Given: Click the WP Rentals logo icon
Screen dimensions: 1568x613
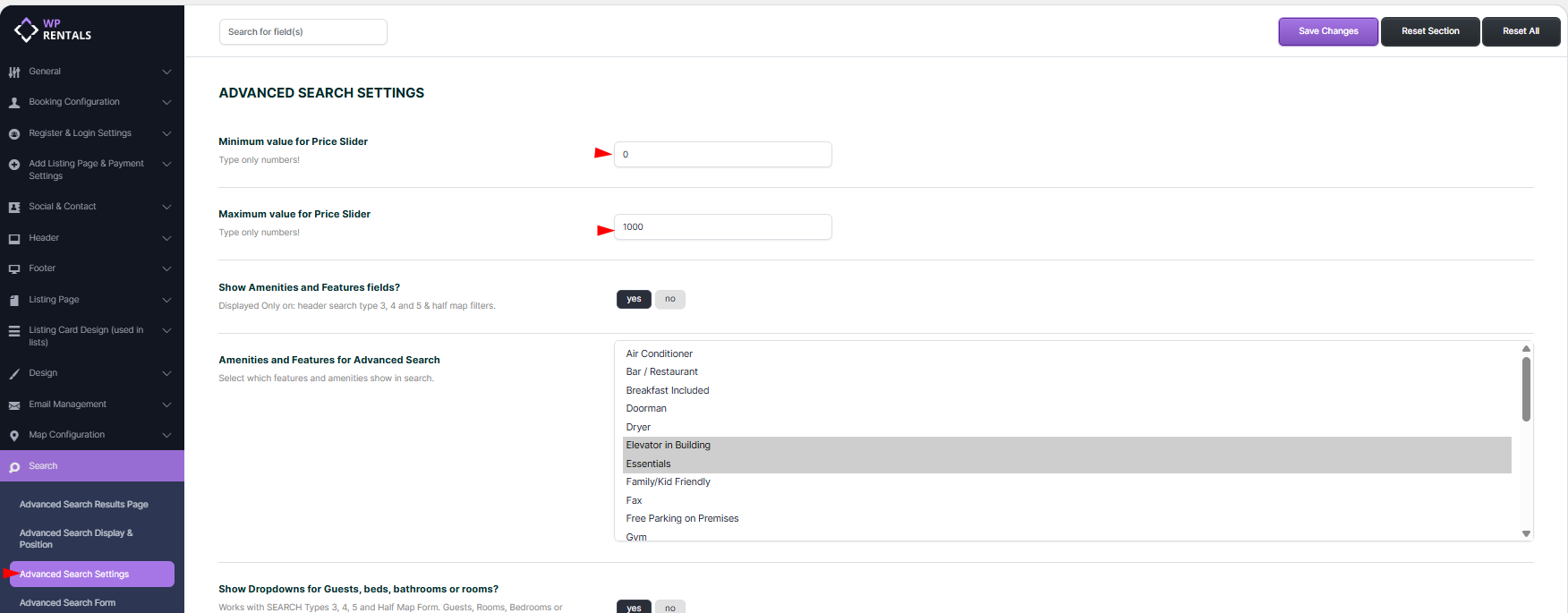Looking at the screenshot, I should 26,30.
